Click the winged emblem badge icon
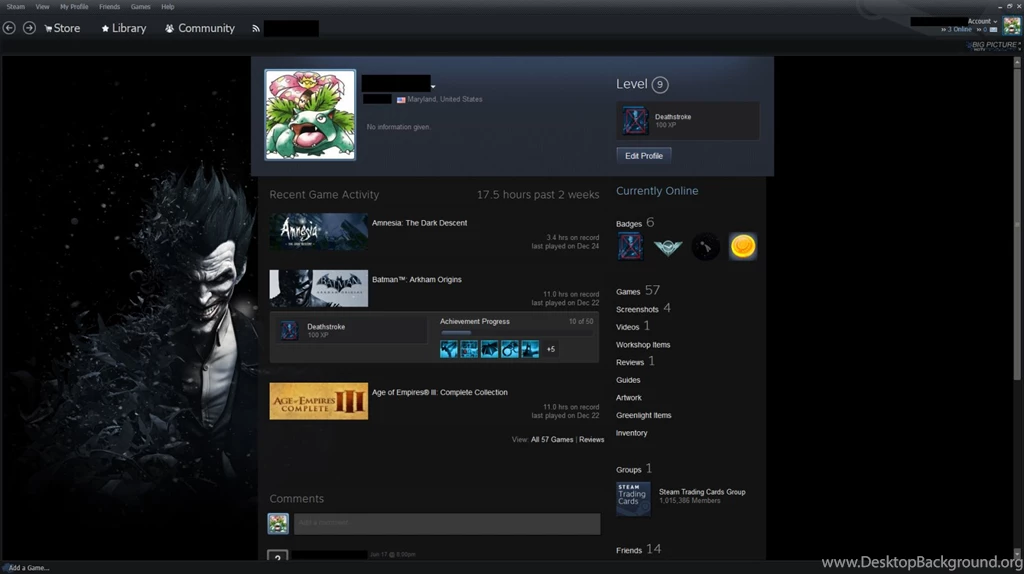The image size is (1024, 574). (x=668, y=247)
